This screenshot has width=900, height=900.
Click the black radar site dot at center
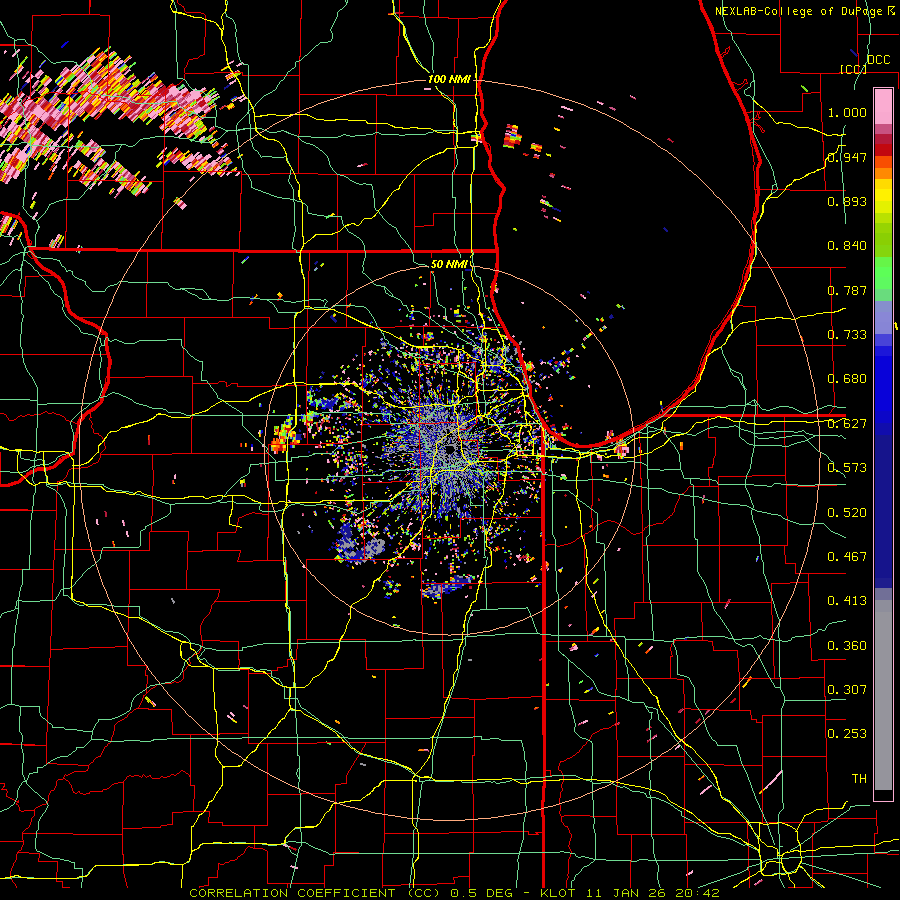coord(451,449)
